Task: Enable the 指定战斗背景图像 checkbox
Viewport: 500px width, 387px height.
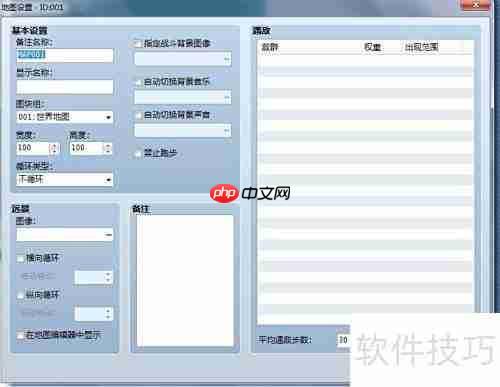Action: [x=137, y=44]
